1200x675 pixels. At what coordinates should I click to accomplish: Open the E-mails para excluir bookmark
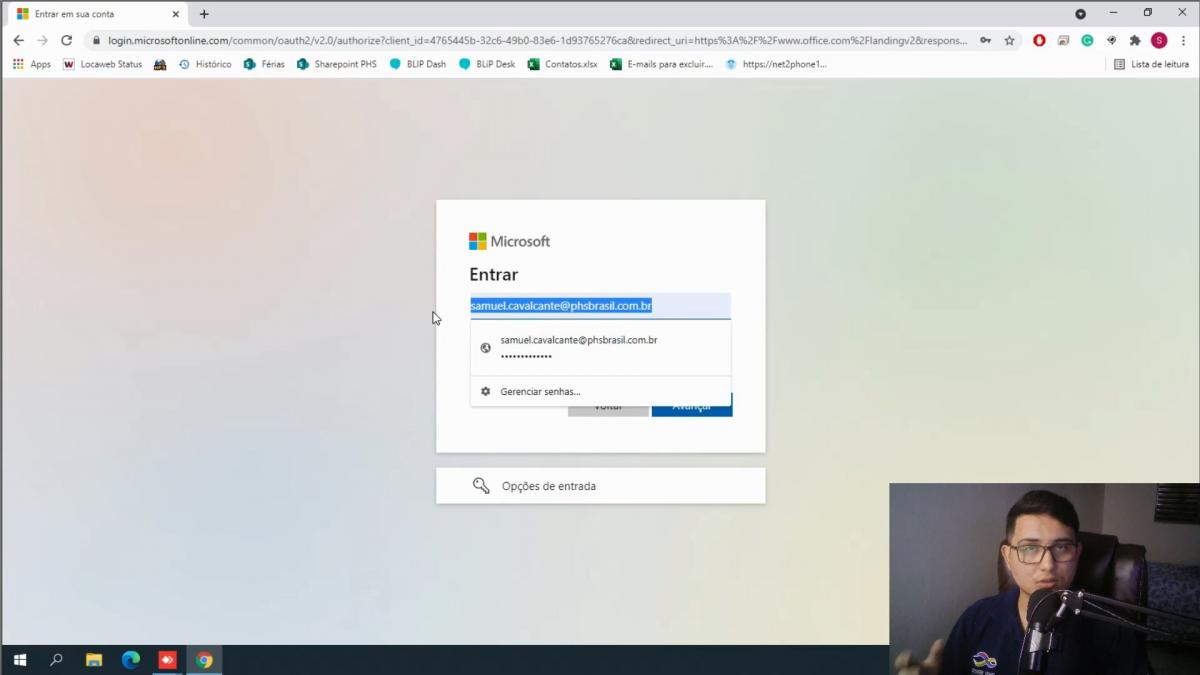[x=661, y=64]
